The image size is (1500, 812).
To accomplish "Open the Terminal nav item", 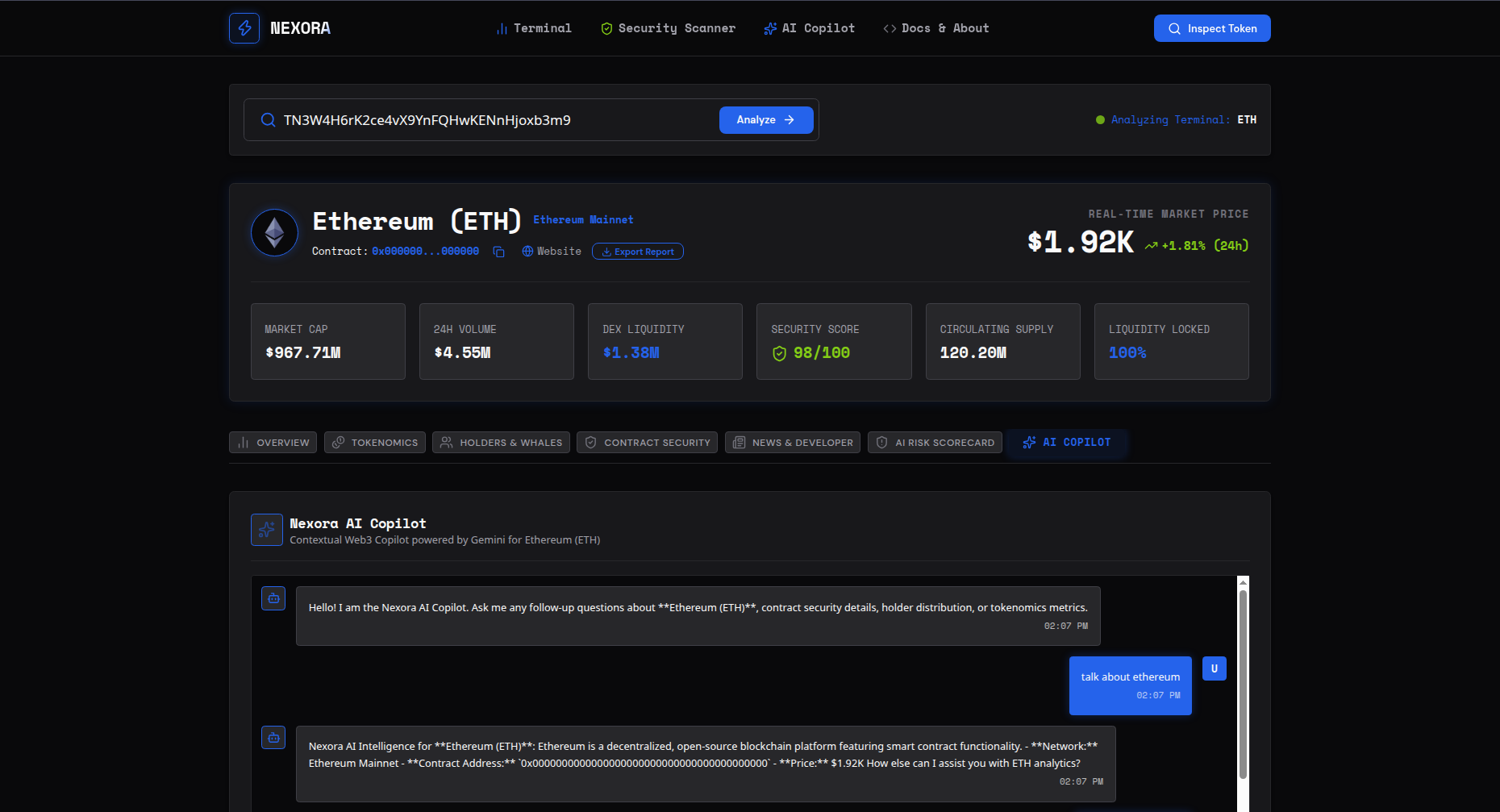I will (x=534, y=28).
